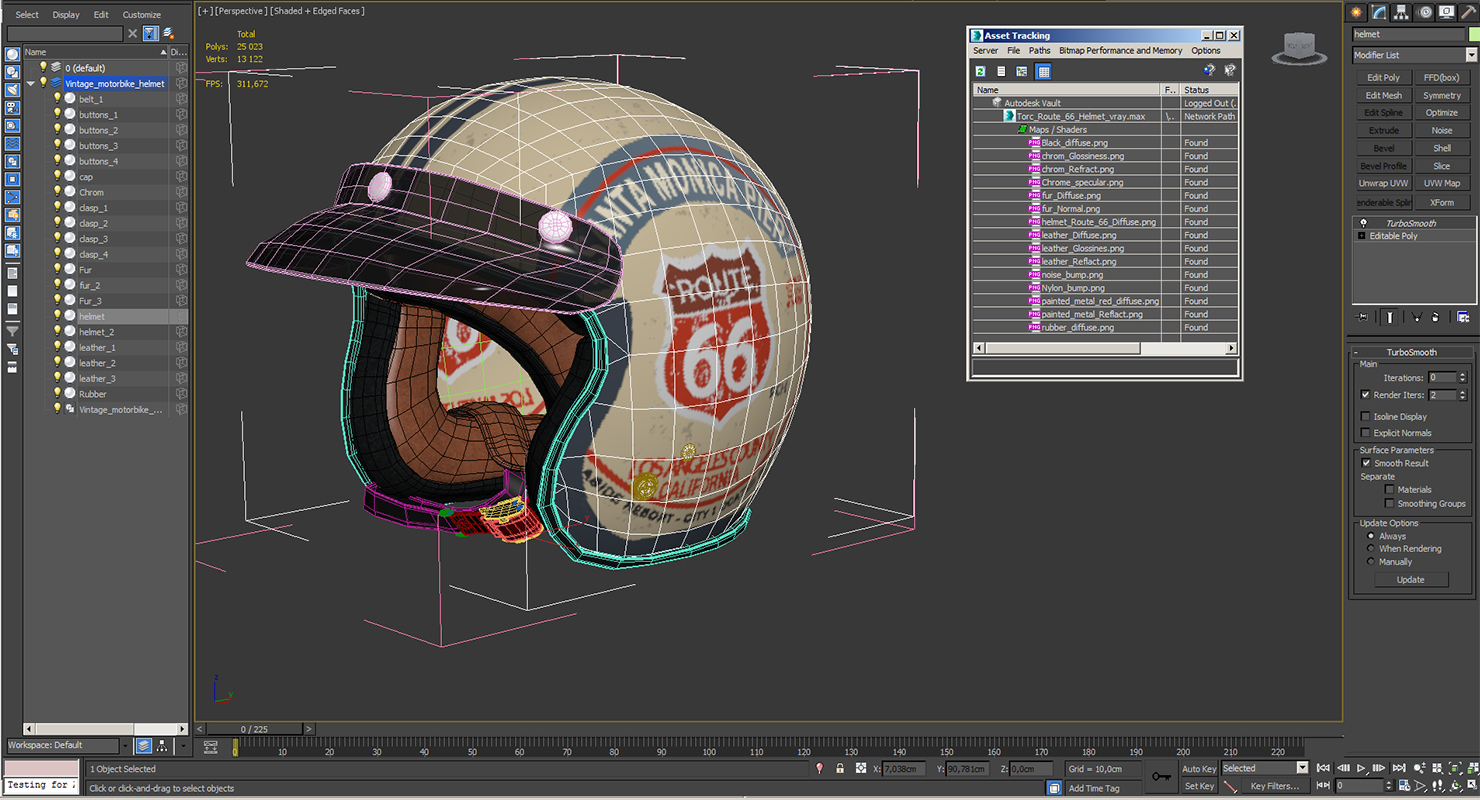1480x800 pixels.
Task: Open Configure Modifier Sets icon
Action: pyautogui.click(x=1463, y=317)
